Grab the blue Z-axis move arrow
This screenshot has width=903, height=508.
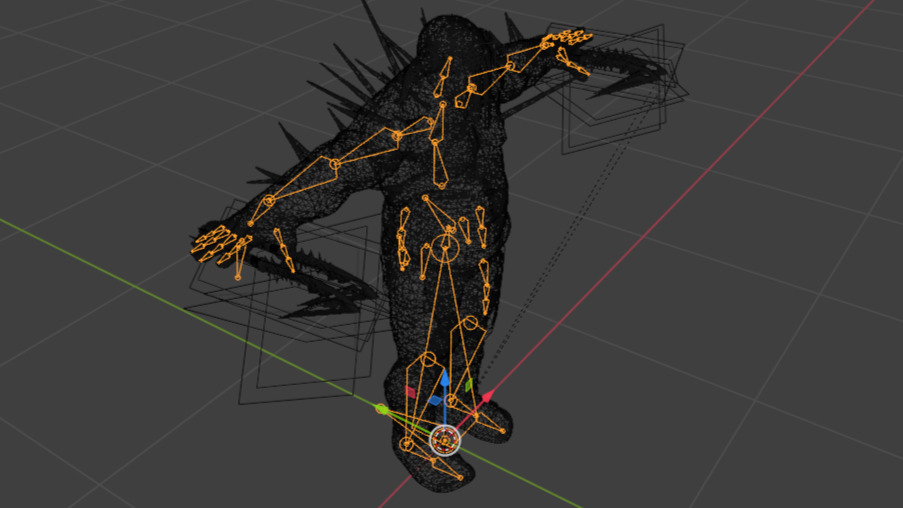(x=445, y=378)
